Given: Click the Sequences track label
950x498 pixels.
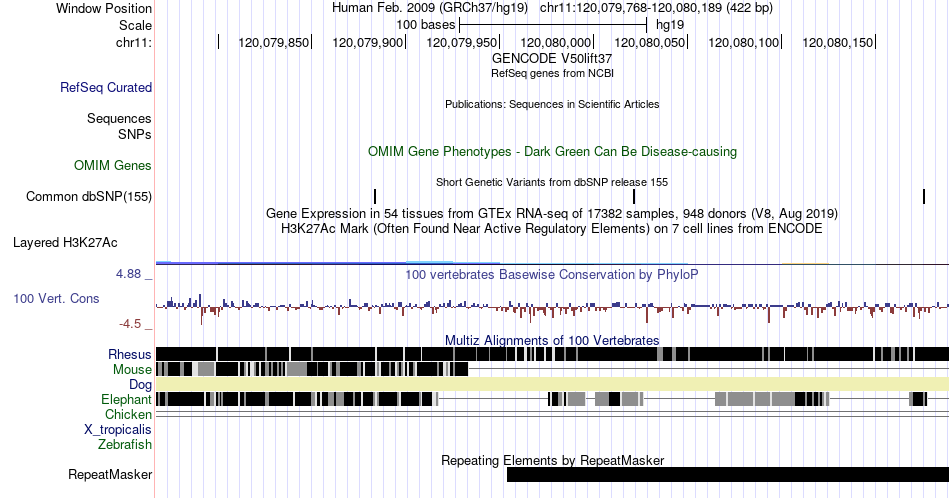Looking at the screenshot, I should click(119, 118).
